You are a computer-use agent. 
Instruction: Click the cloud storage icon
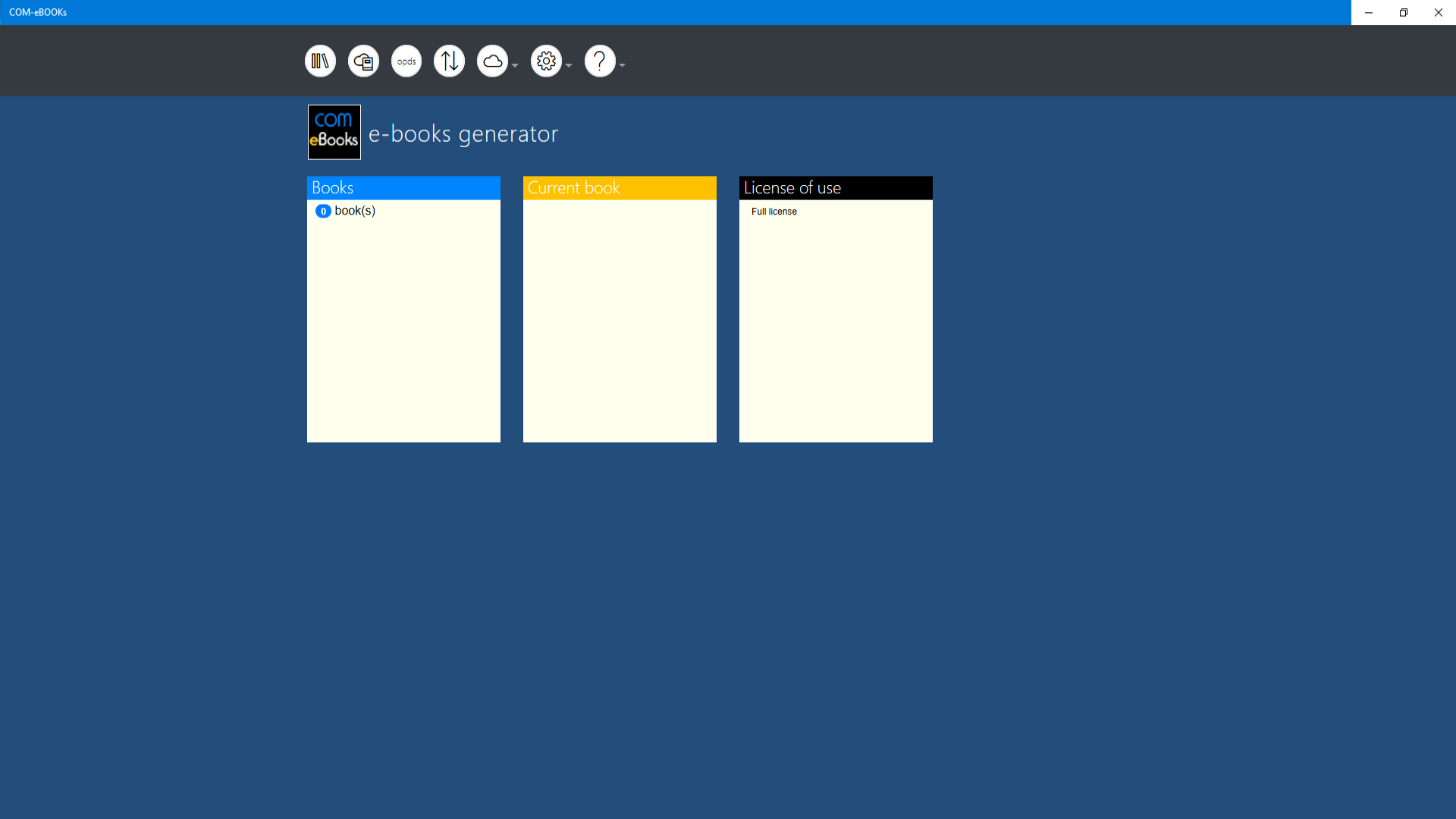(492, 61)
